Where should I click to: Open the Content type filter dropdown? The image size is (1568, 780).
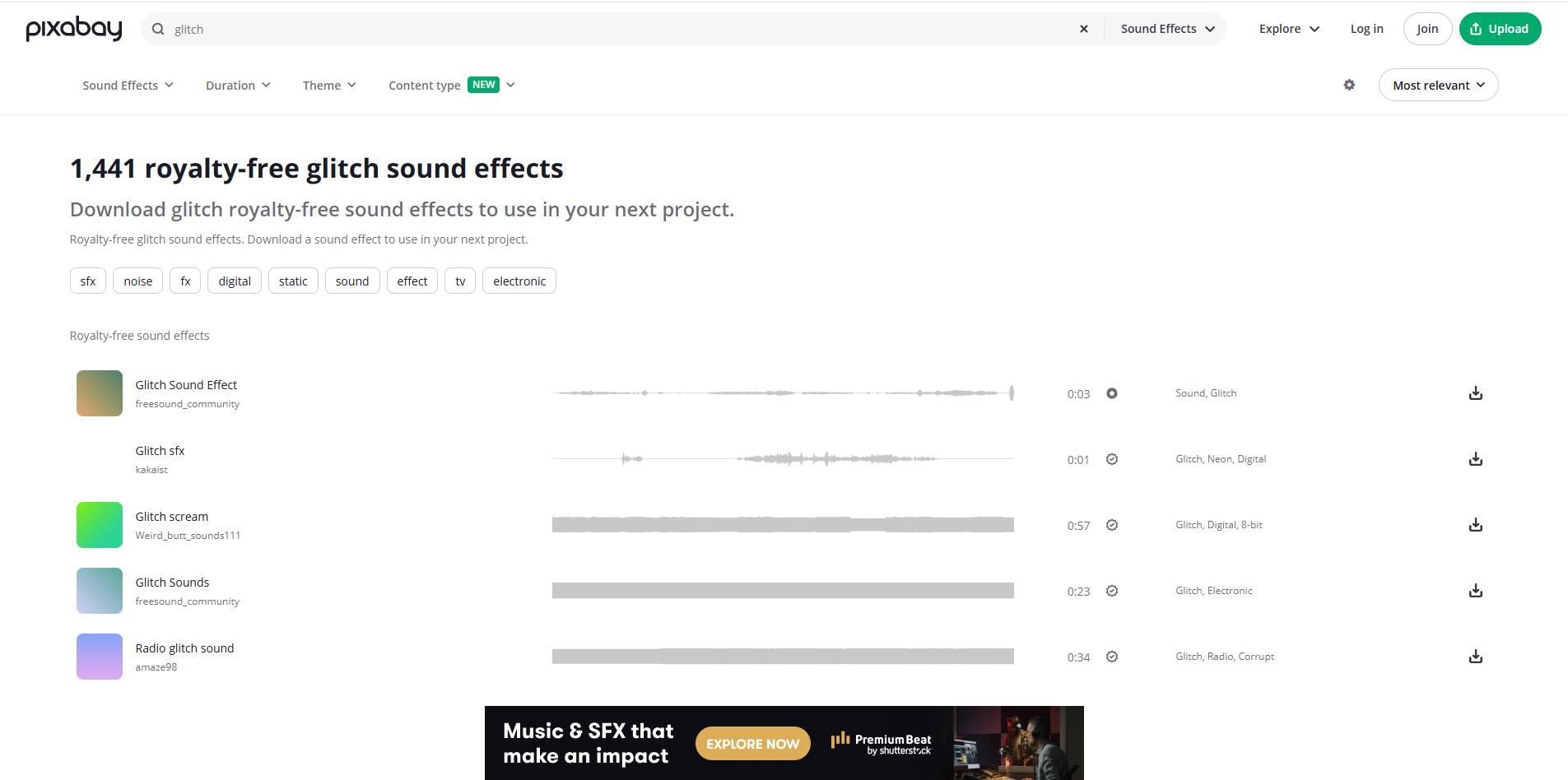(x=451, y=85)
